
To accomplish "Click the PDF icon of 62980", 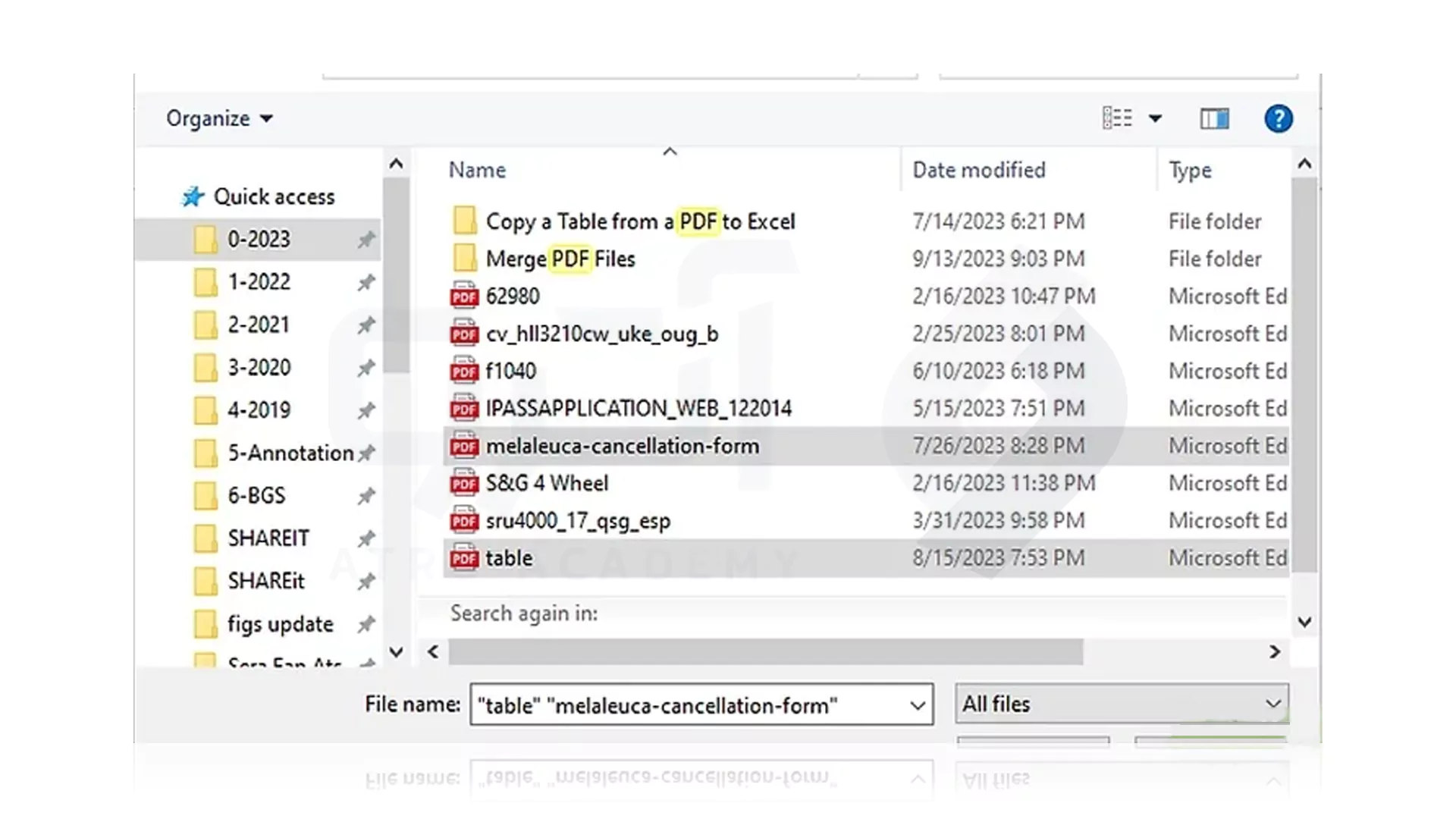I will click(464, 296).
